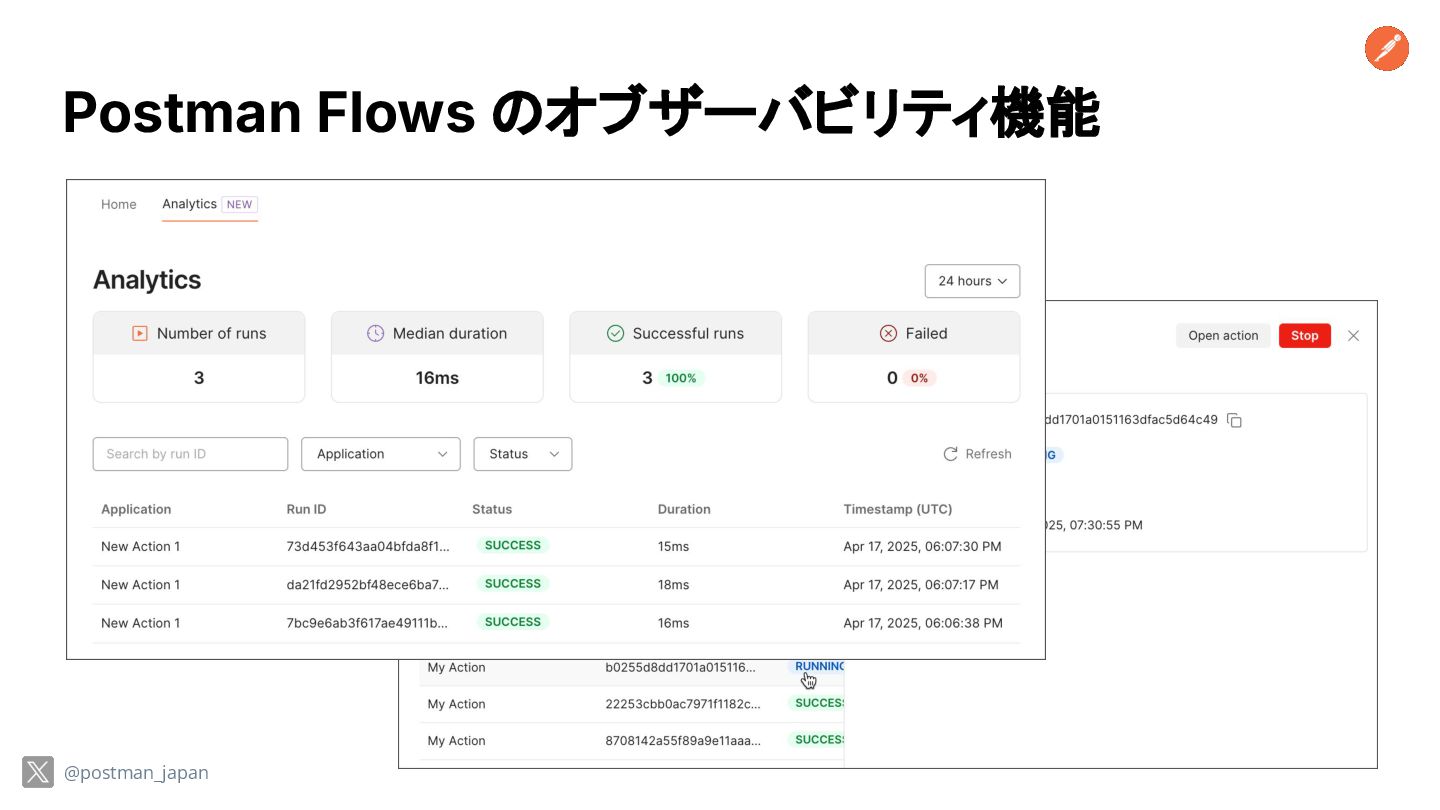Click timestamp Apr 17, 2025, 06:07:17 PM

921,584
